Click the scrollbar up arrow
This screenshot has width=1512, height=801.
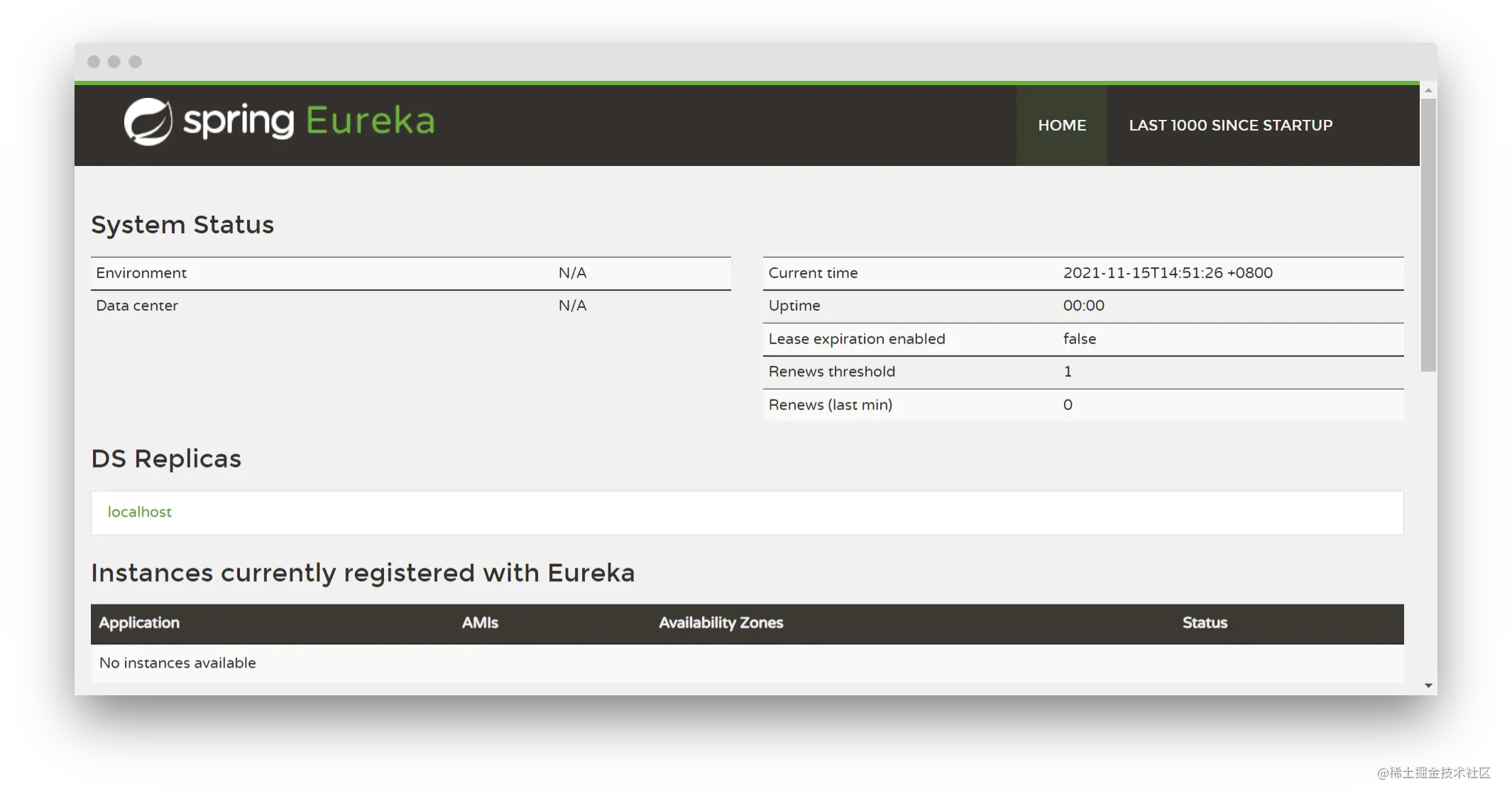(1428, 91)
